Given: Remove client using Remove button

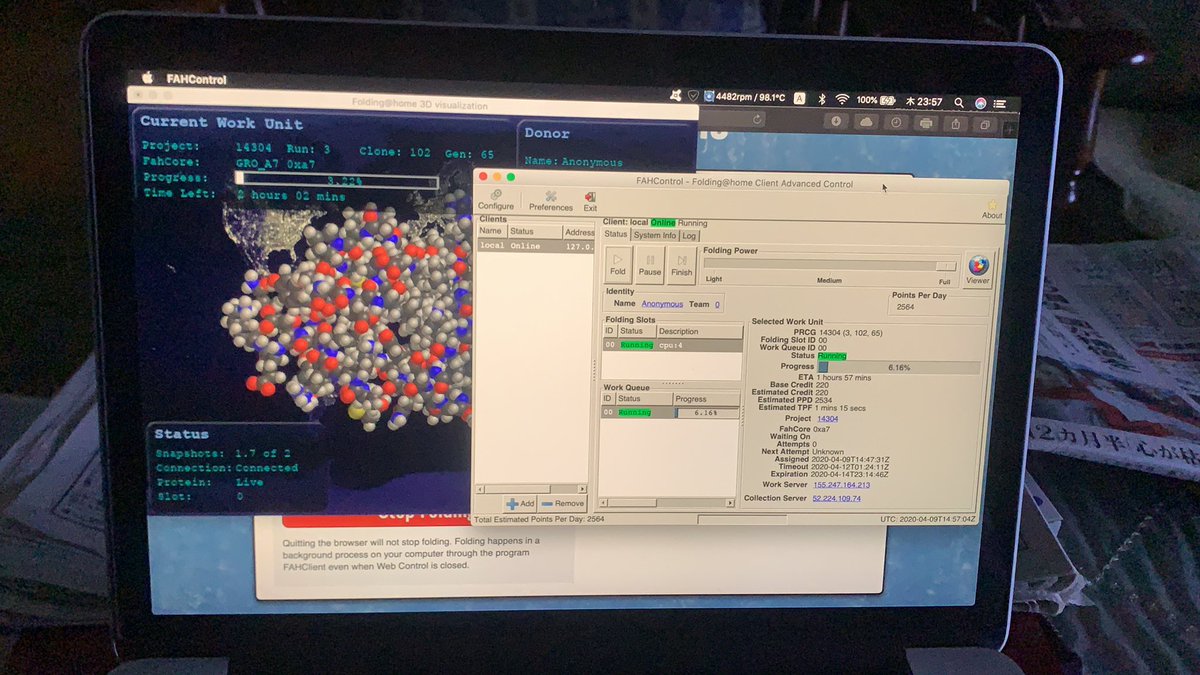Looking at the screenshot, I should pyautogui.click(x=562, y=503).
